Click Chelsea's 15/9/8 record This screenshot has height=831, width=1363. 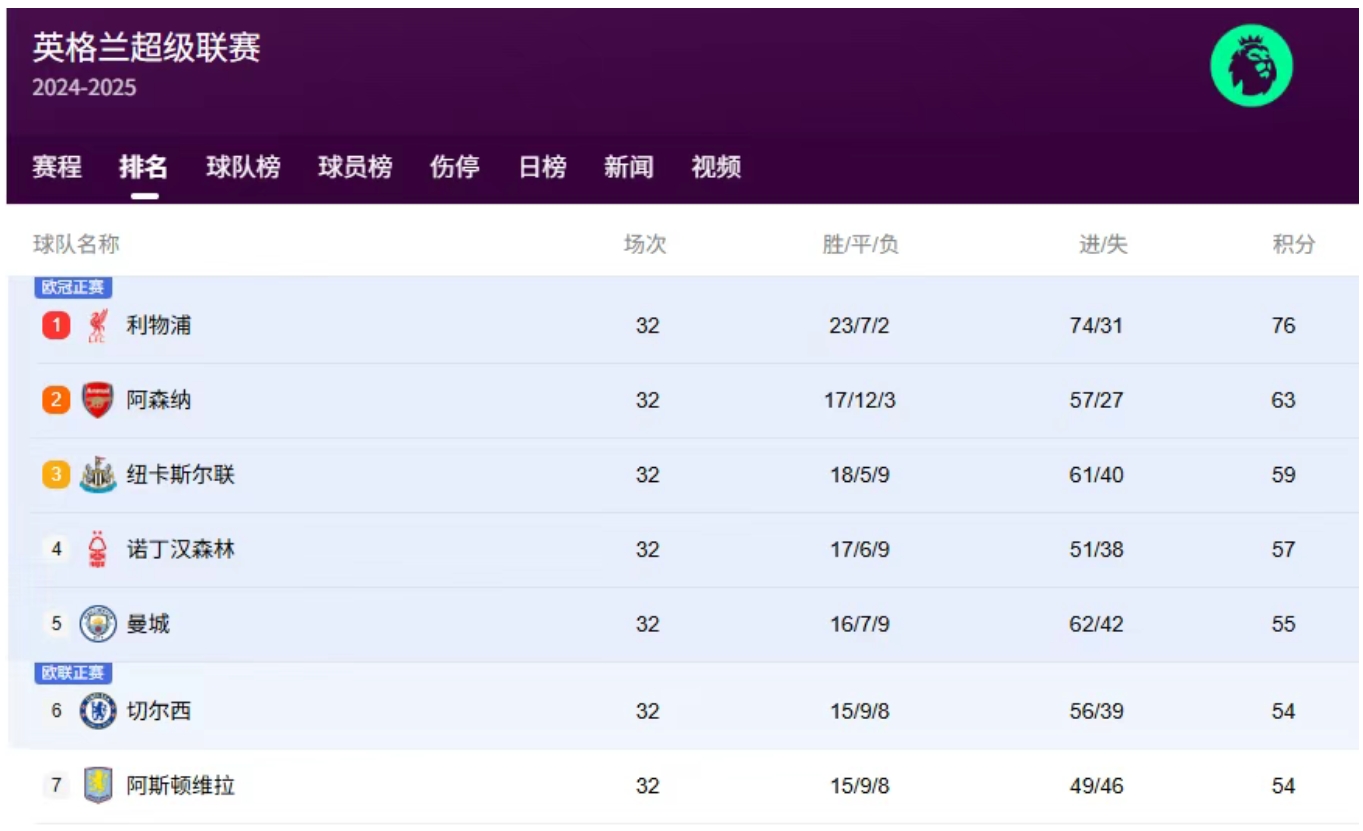tap(859, 712)
